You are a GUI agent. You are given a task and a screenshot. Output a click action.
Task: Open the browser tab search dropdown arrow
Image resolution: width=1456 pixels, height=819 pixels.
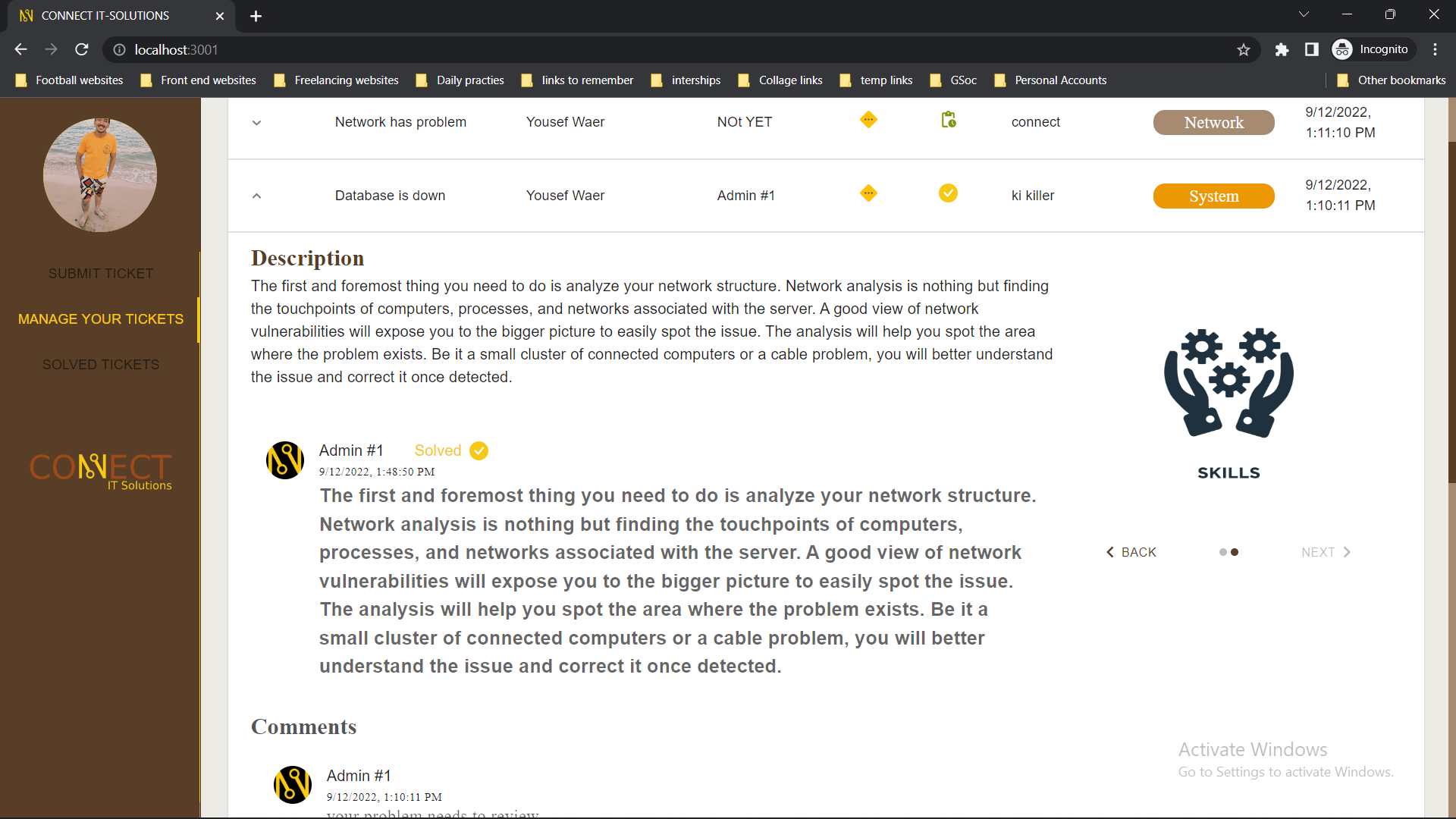tap(1304, 14)
